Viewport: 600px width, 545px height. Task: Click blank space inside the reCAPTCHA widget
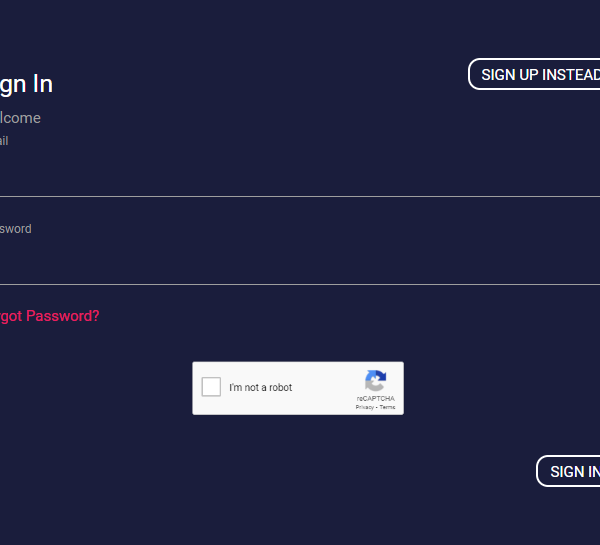tap(323, 402)
